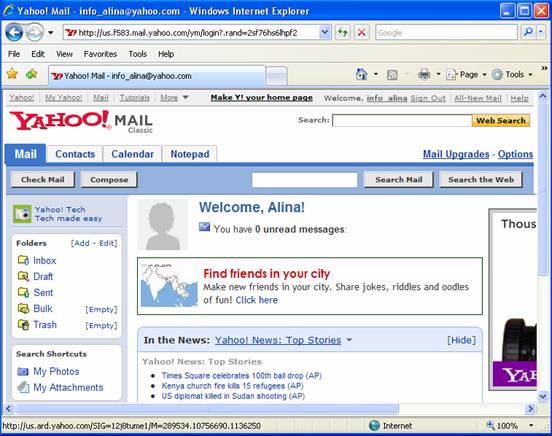Expand the Yahoo! News Top Stories selector arrow

point(349,340)
